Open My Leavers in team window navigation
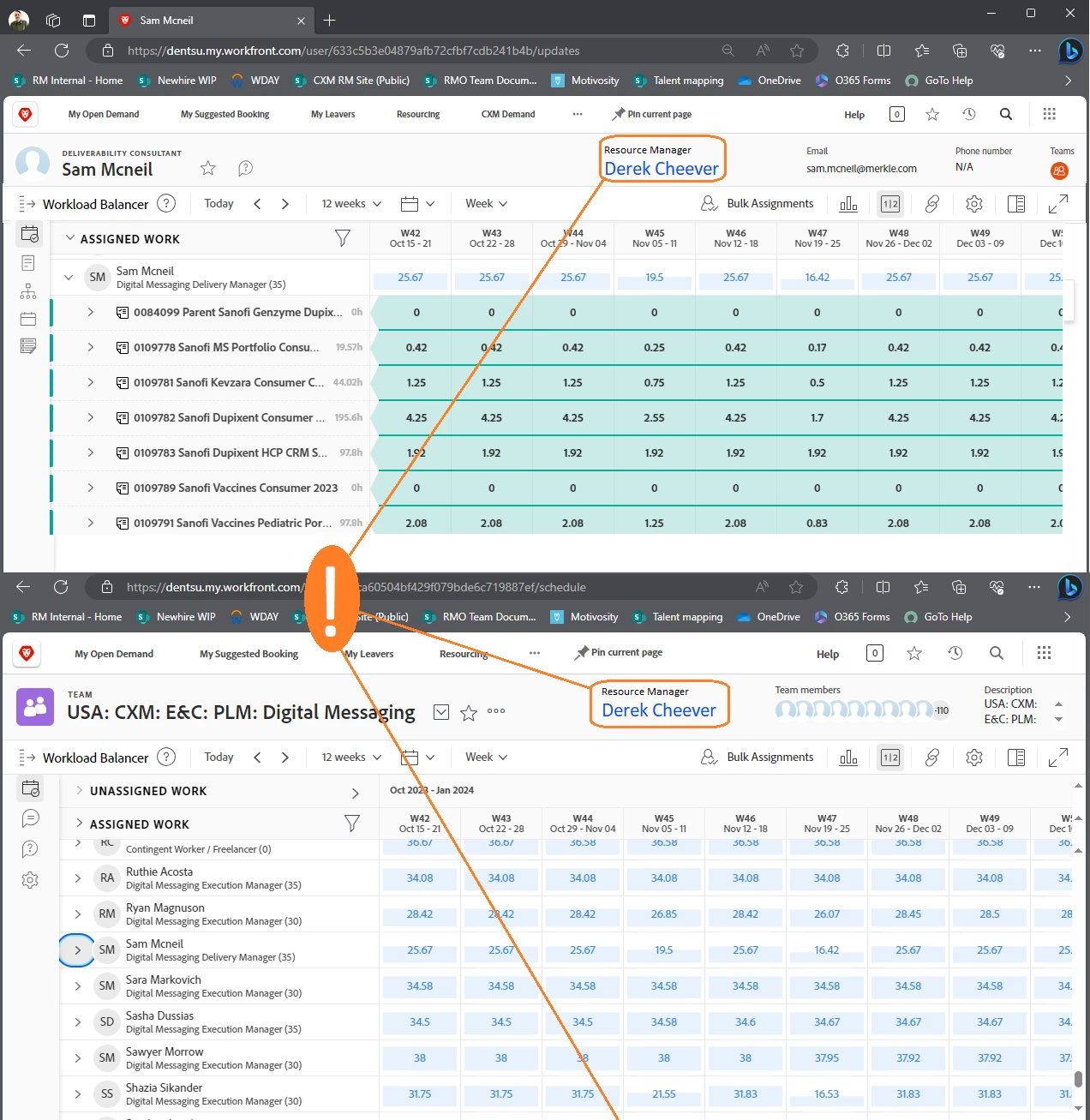Image resolution: width=1090 pixels, height=1120 pixels. click(x=369, y=654)
